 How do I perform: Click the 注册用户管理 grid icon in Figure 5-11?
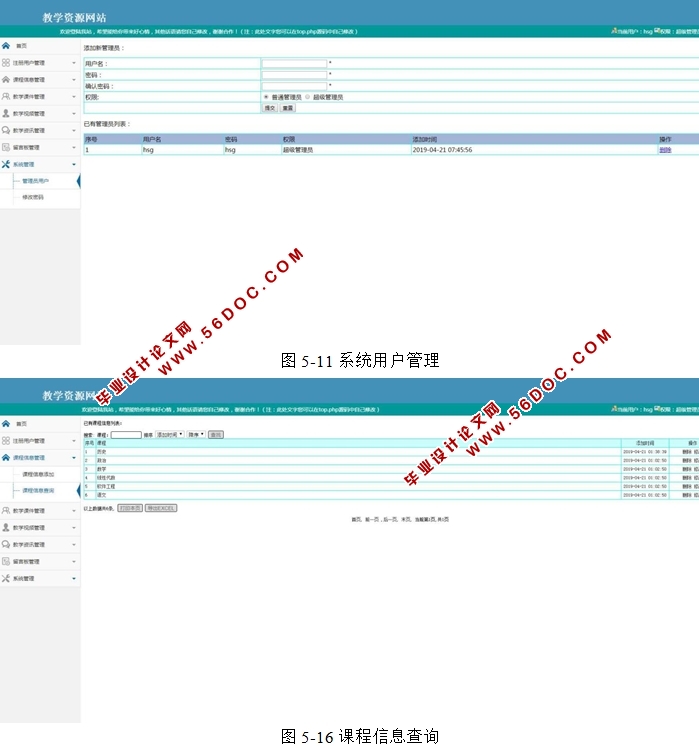click(x=6, y=63)
